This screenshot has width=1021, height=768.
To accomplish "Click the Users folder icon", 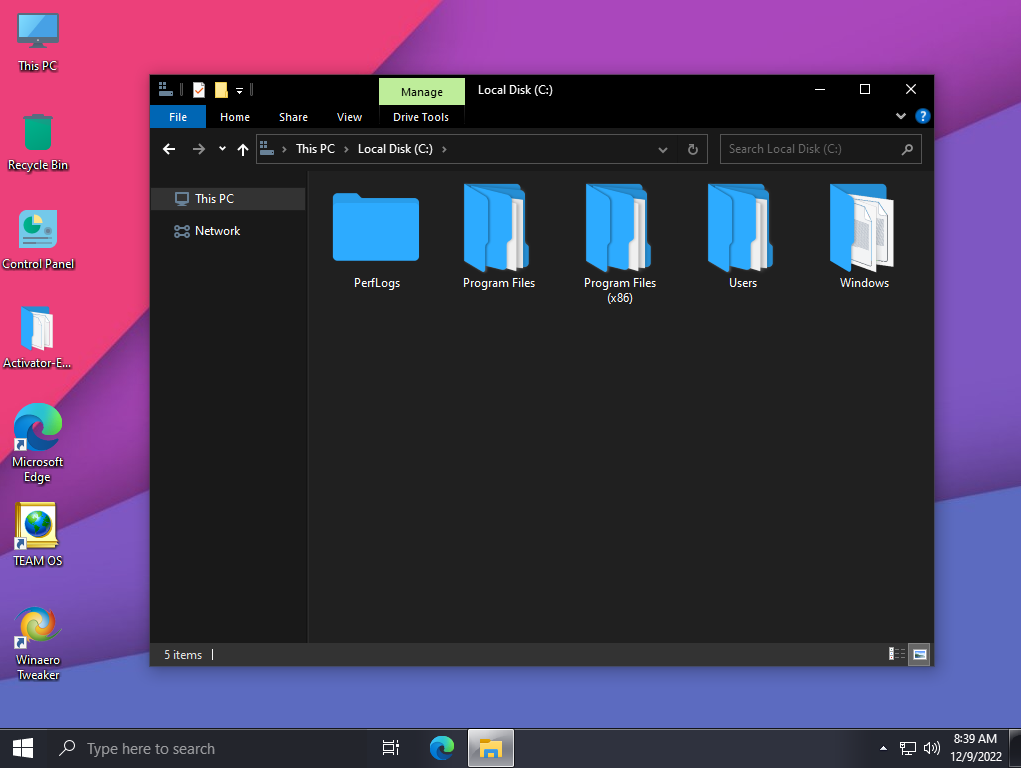I will coord(742,228).
